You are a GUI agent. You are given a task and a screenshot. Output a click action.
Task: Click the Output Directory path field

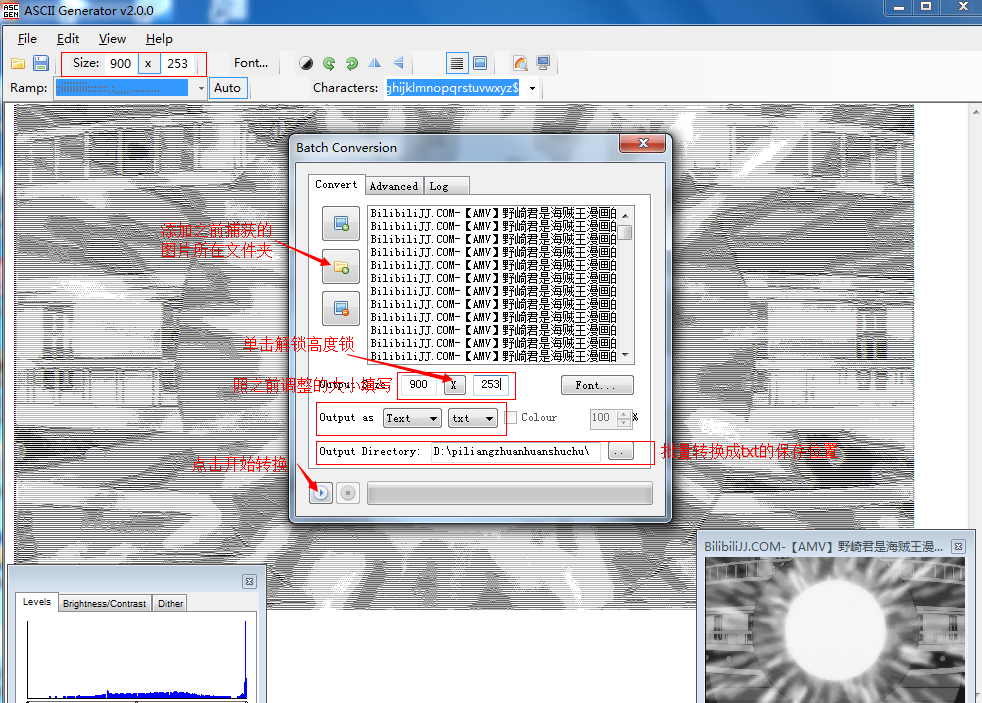pos(516,452)
